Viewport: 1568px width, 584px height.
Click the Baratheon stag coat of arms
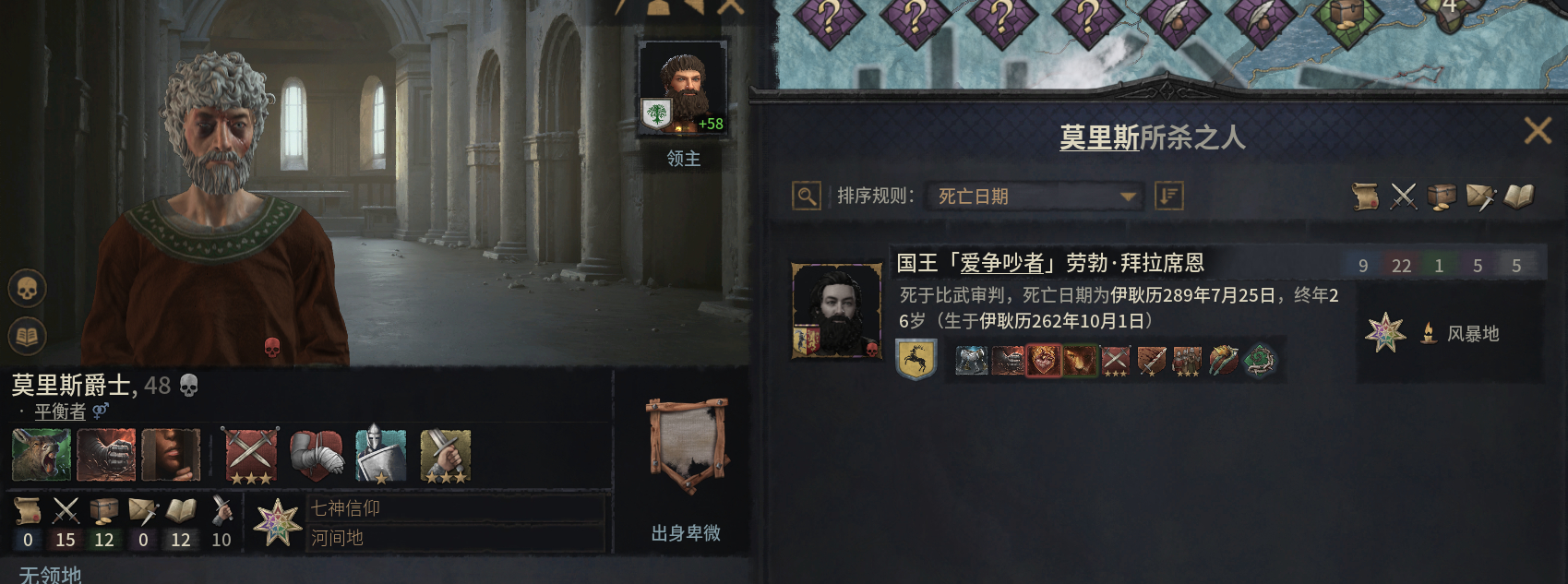(x=916, y=360)
